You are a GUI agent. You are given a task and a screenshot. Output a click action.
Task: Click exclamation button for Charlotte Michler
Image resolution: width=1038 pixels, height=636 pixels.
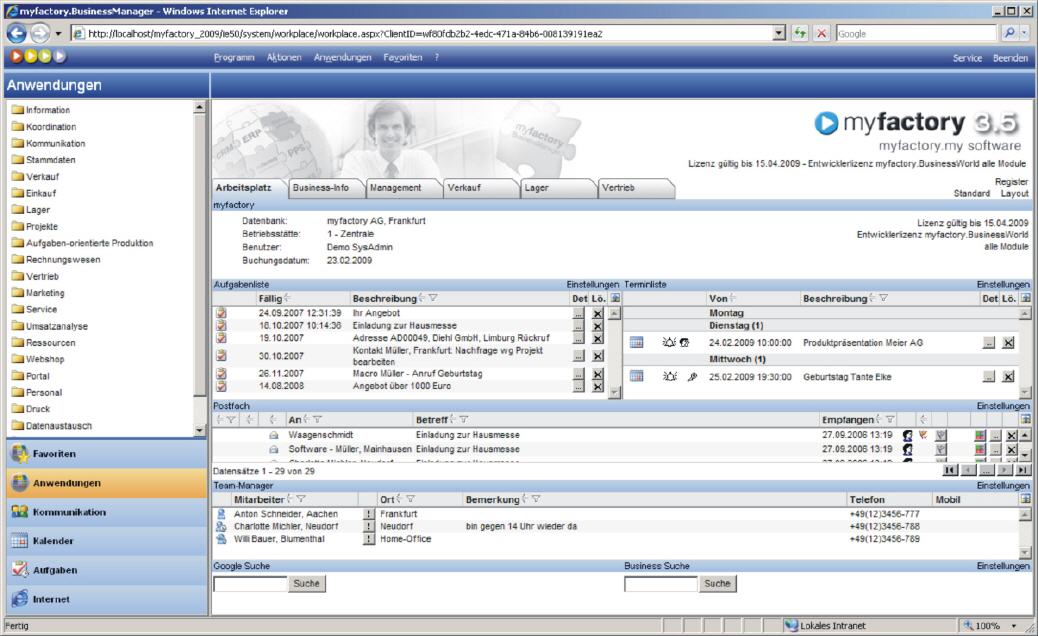[x=369, y=527]
